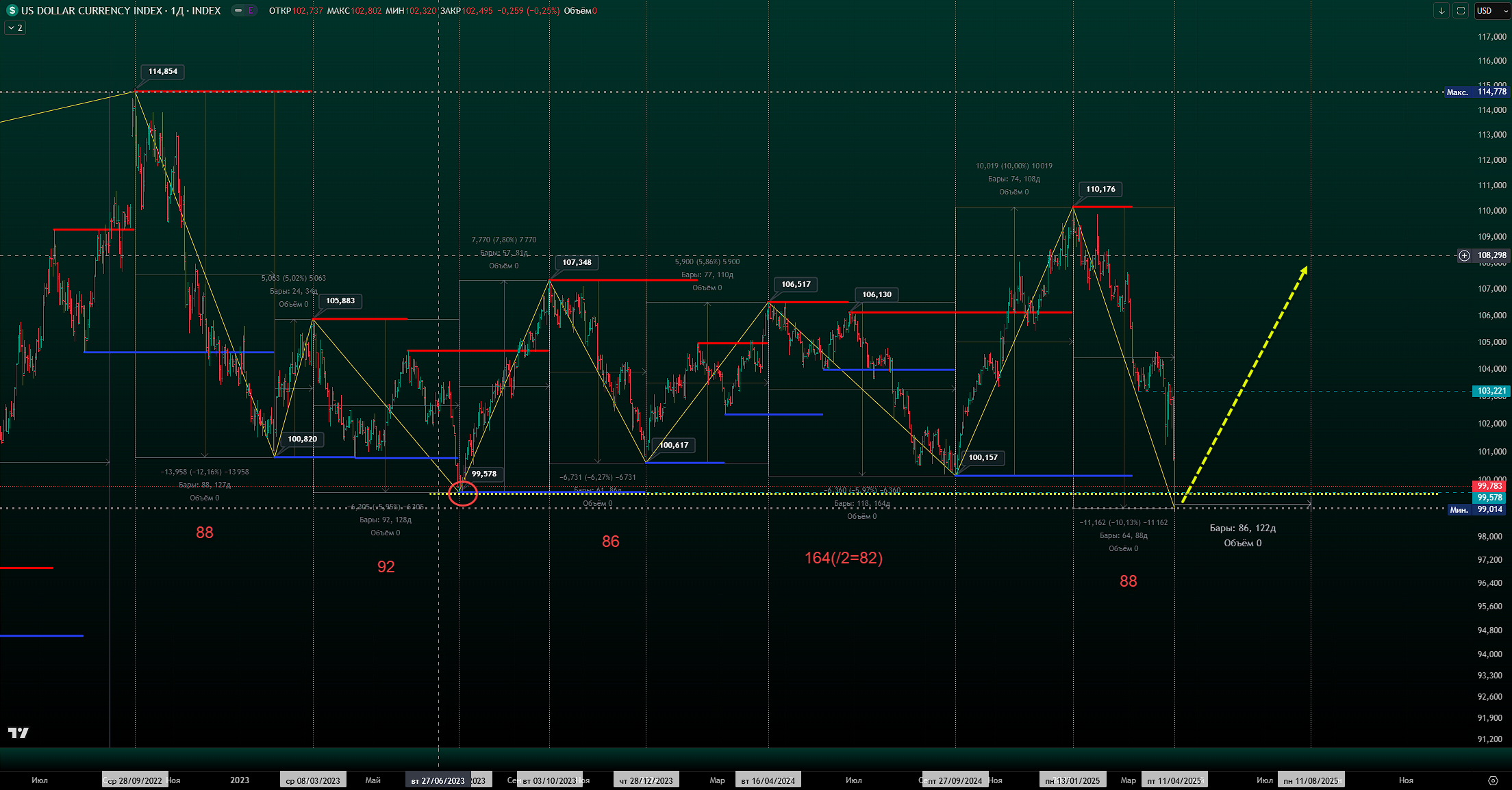Select the 114,854 price callout
This screenshot has height=790, width=1512.
point(163,71)
